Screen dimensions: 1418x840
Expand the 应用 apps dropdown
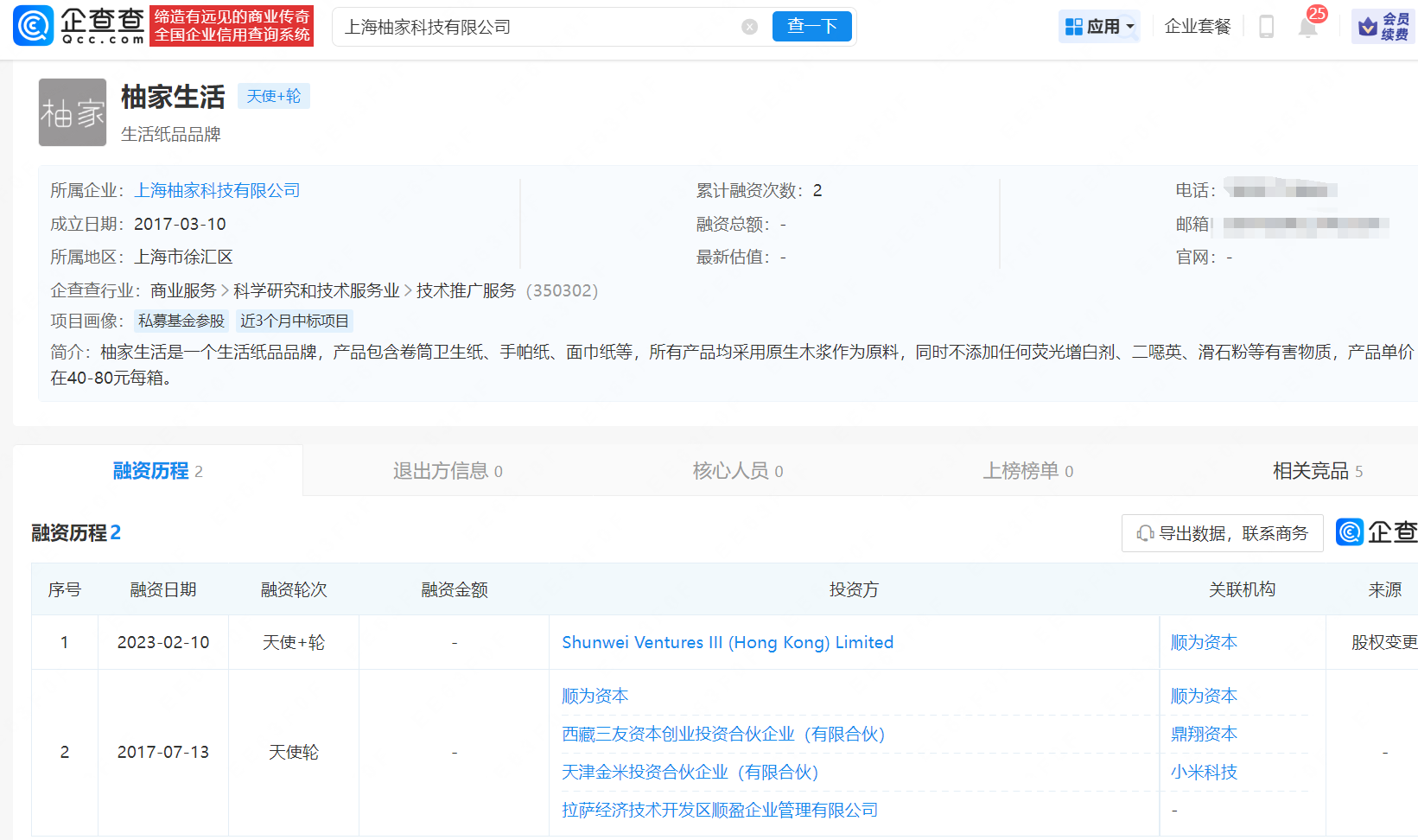click(x=1099, y=27)
